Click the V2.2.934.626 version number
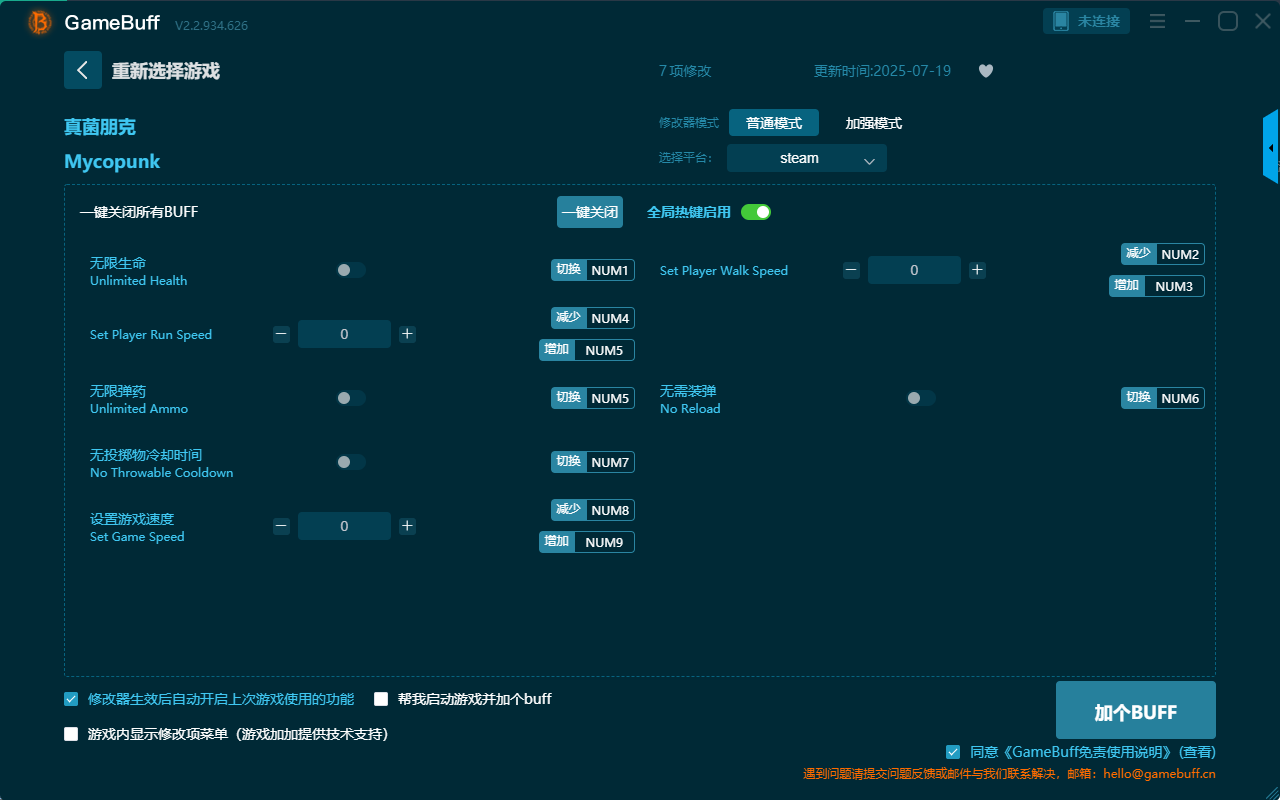Viewport: 1280px width, 800px height. (x=211, y=25)
